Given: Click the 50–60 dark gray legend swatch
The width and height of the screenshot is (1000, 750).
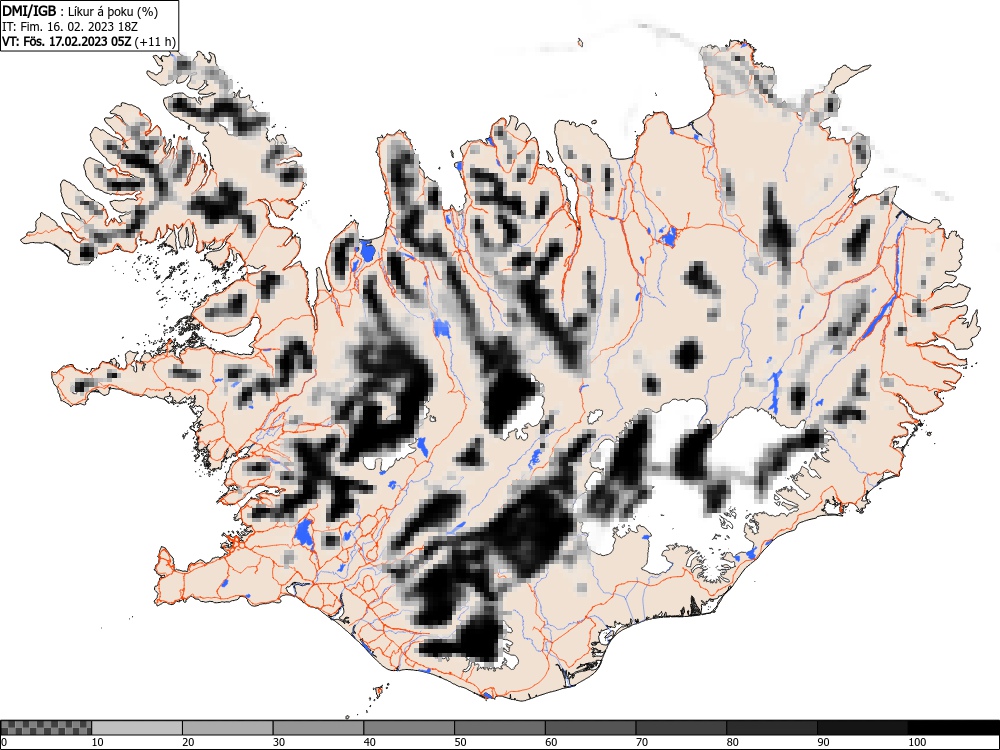Looking at the screenshot, I should point(499,728).
